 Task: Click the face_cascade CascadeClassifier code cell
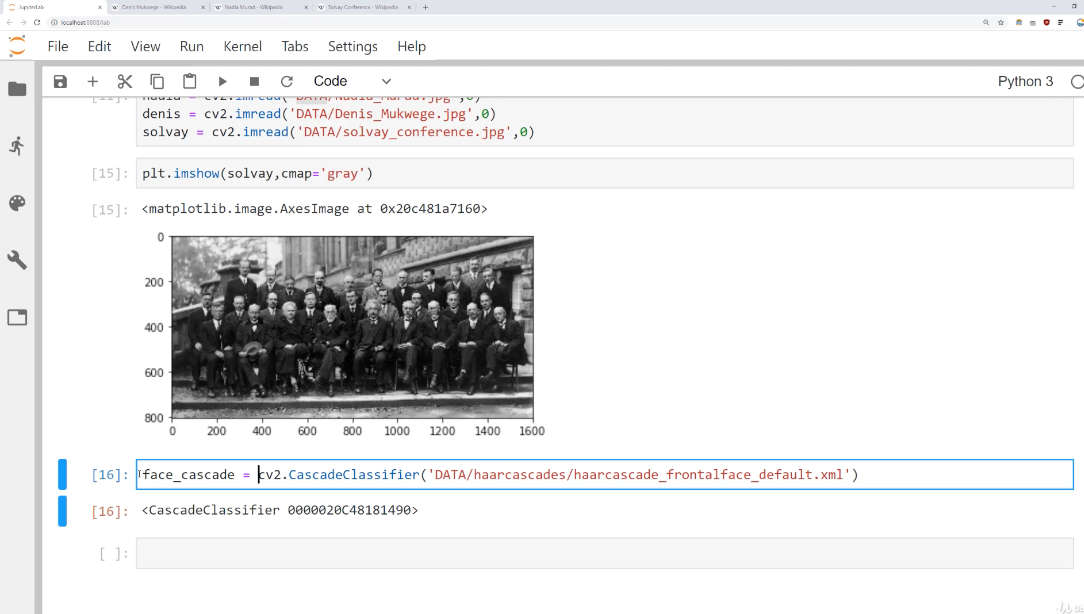coord(604,474)
